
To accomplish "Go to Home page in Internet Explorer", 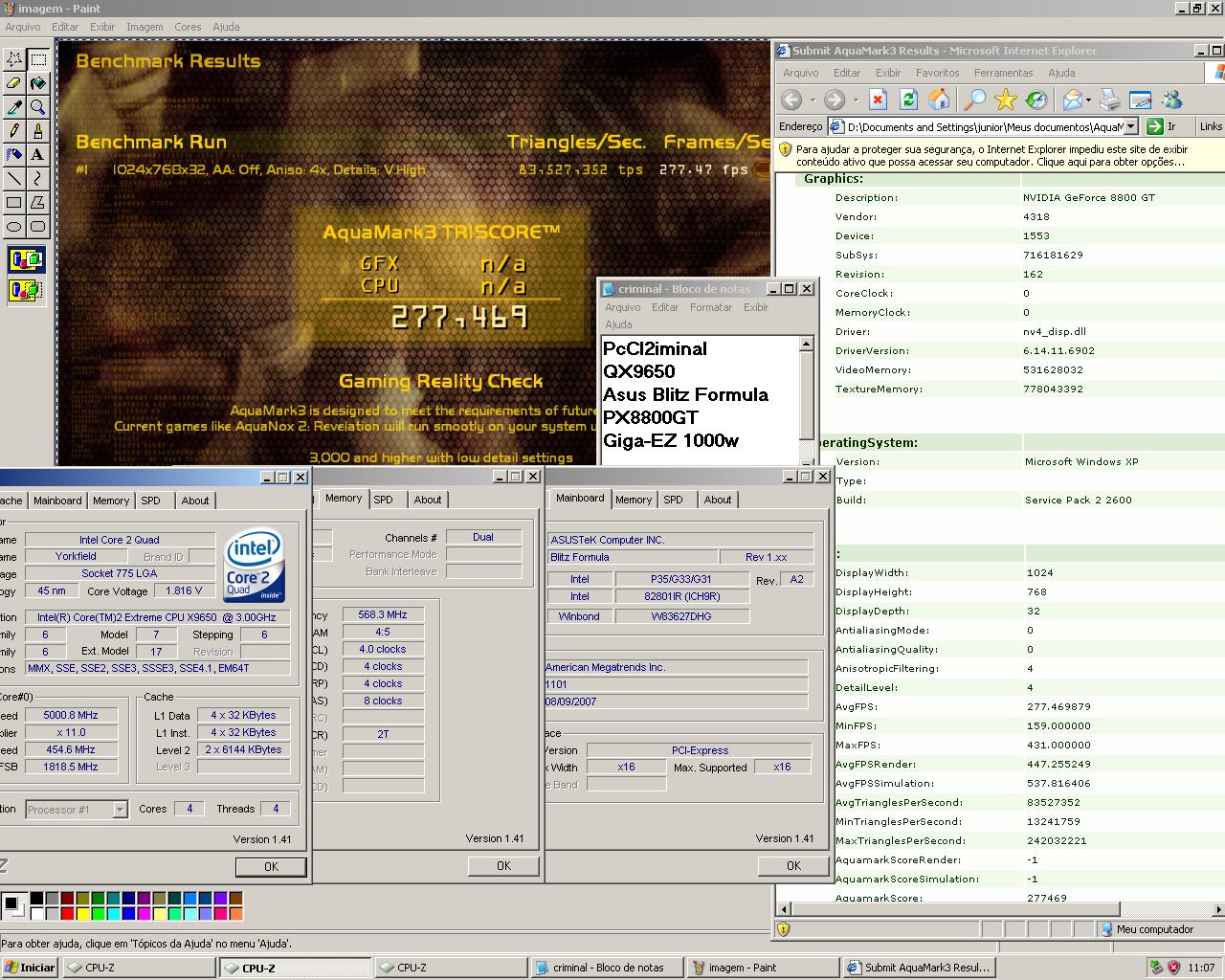I will click(x=940, y=100).
